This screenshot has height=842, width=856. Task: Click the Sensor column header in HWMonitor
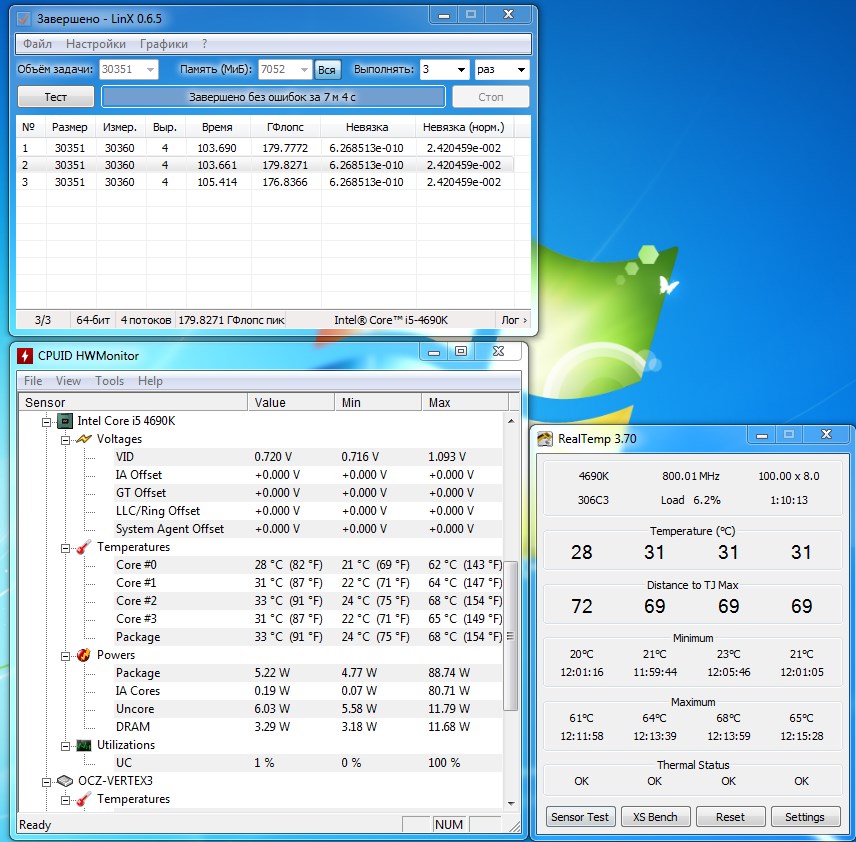(x=133, y=403)
